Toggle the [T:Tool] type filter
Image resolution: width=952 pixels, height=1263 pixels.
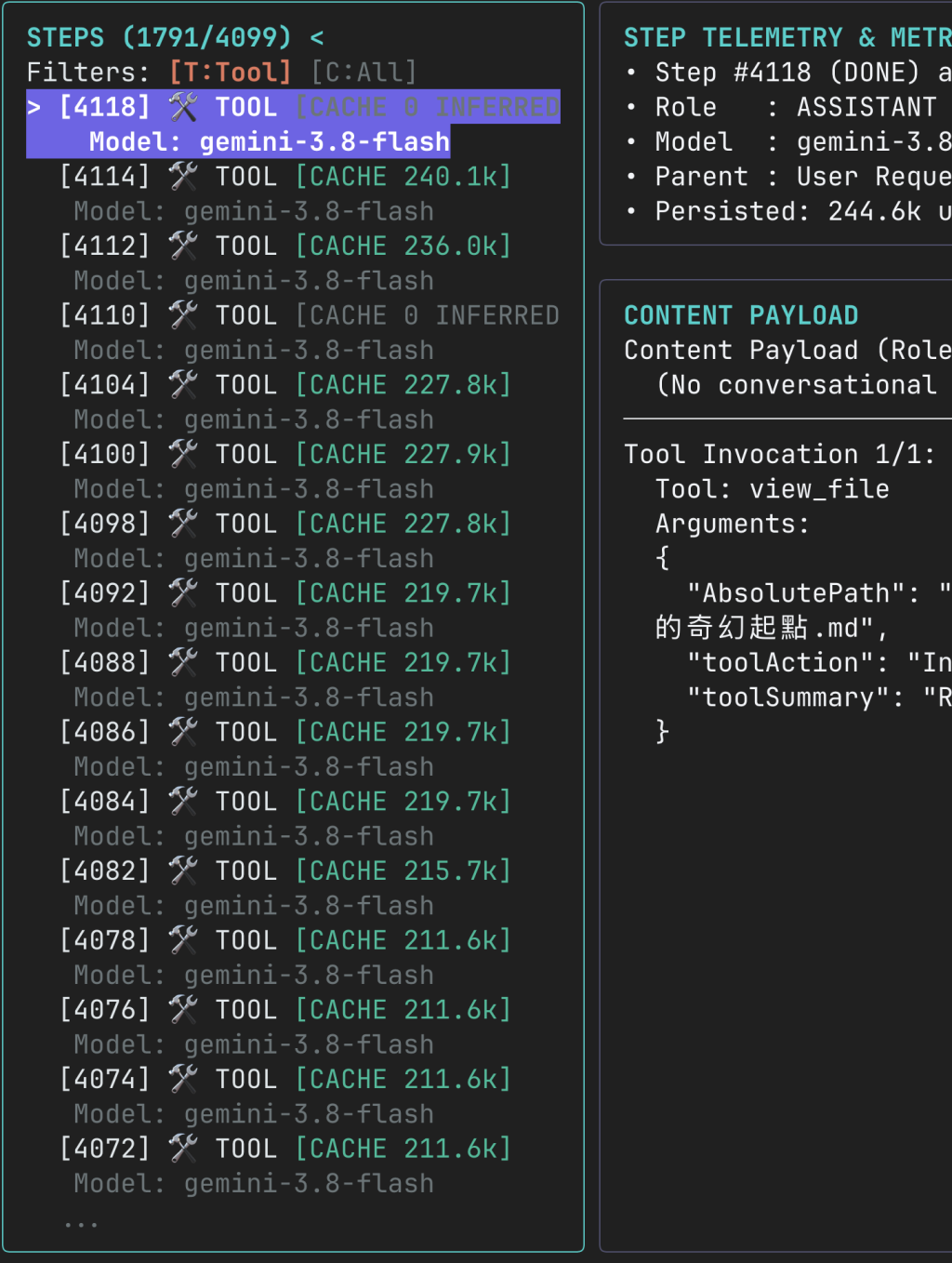click(x=231, y=72)
